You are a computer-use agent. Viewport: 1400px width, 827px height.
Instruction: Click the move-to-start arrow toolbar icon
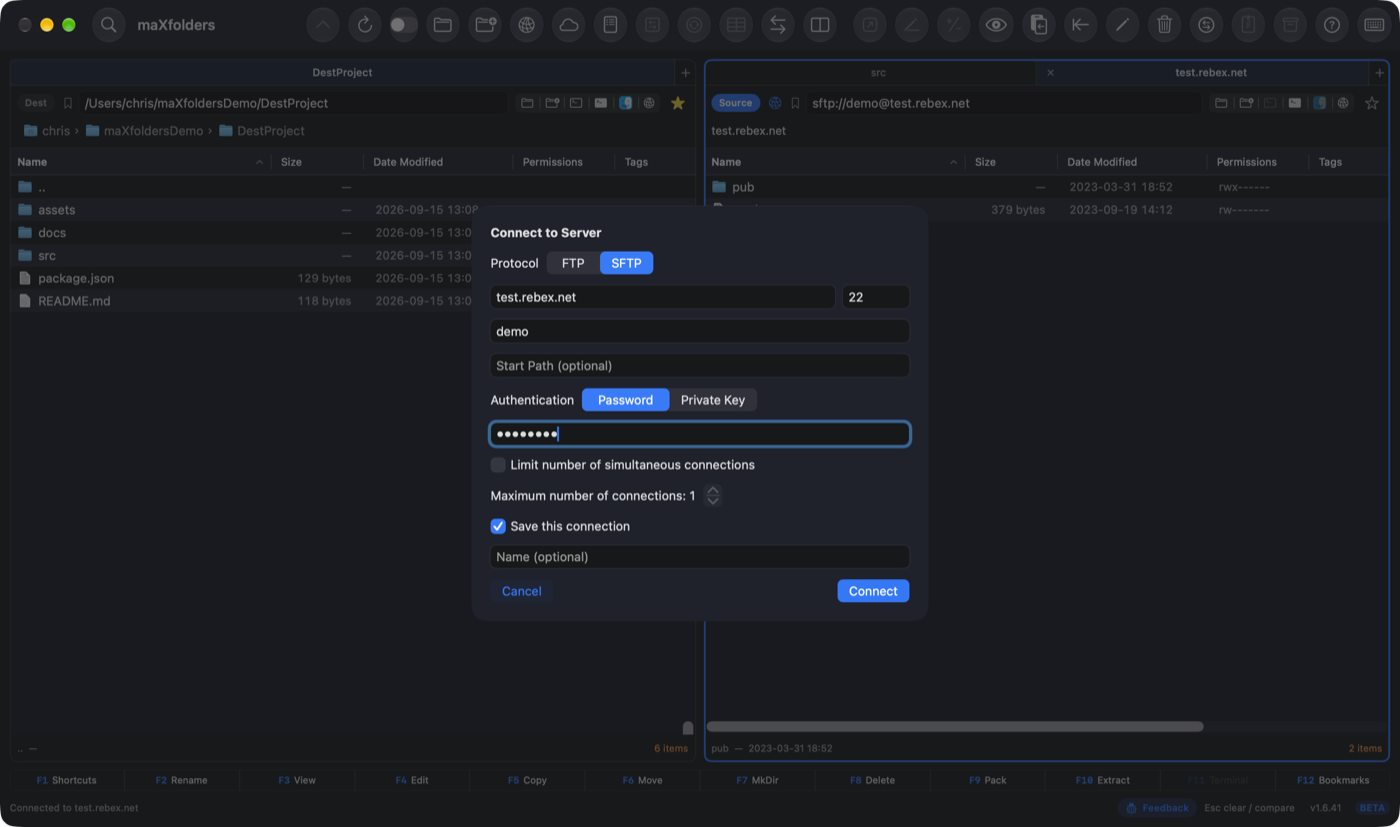pos(1080,25)
